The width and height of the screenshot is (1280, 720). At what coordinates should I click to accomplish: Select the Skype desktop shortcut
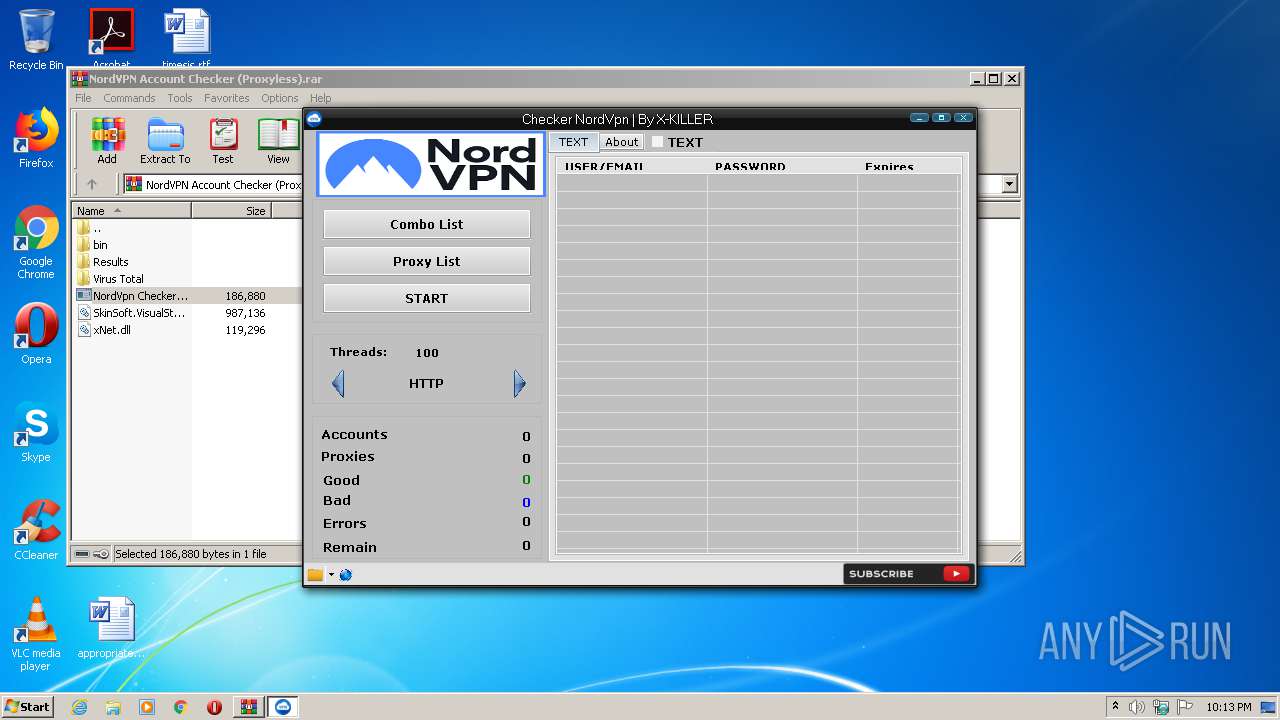coord(36,432)
